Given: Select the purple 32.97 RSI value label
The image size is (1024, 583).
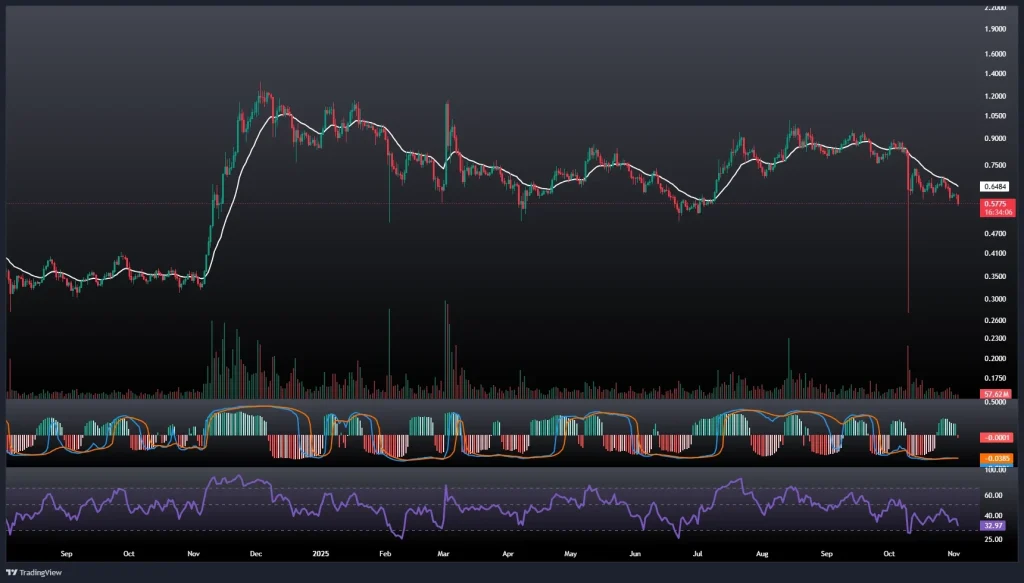Looking at the screenshot, I should tap(995, 524).
